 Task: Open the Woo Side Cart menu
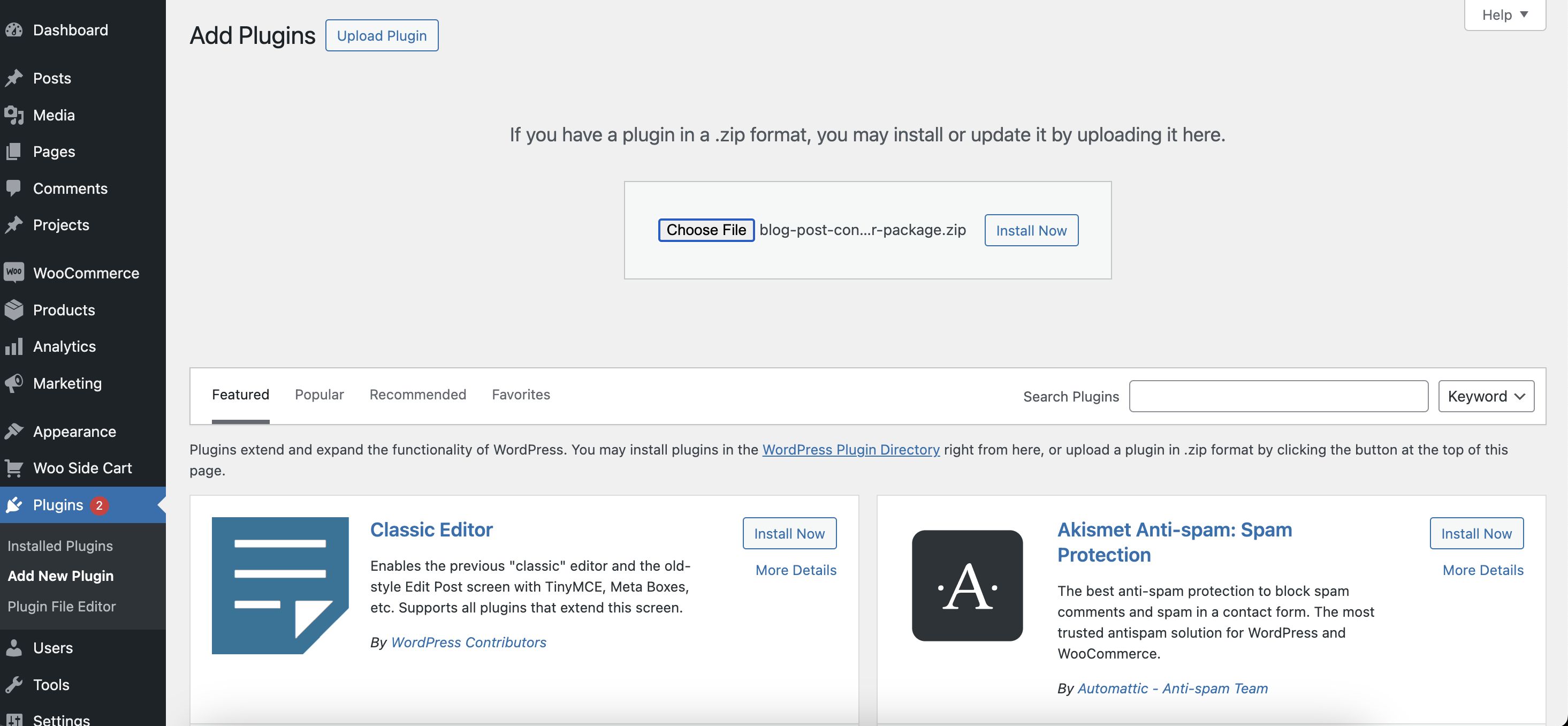[x=83, y=468]
